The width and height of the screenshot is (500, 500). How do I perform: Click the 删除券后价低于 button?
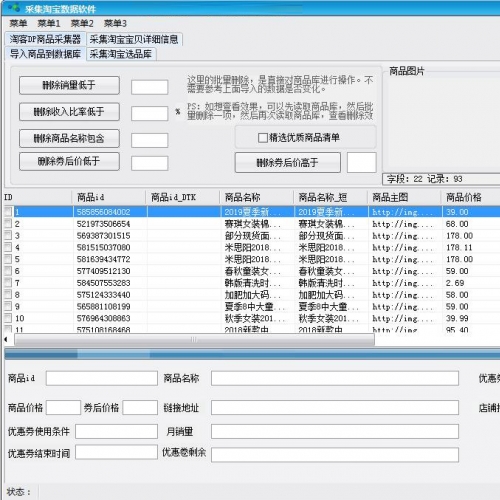tap(69, 161)
